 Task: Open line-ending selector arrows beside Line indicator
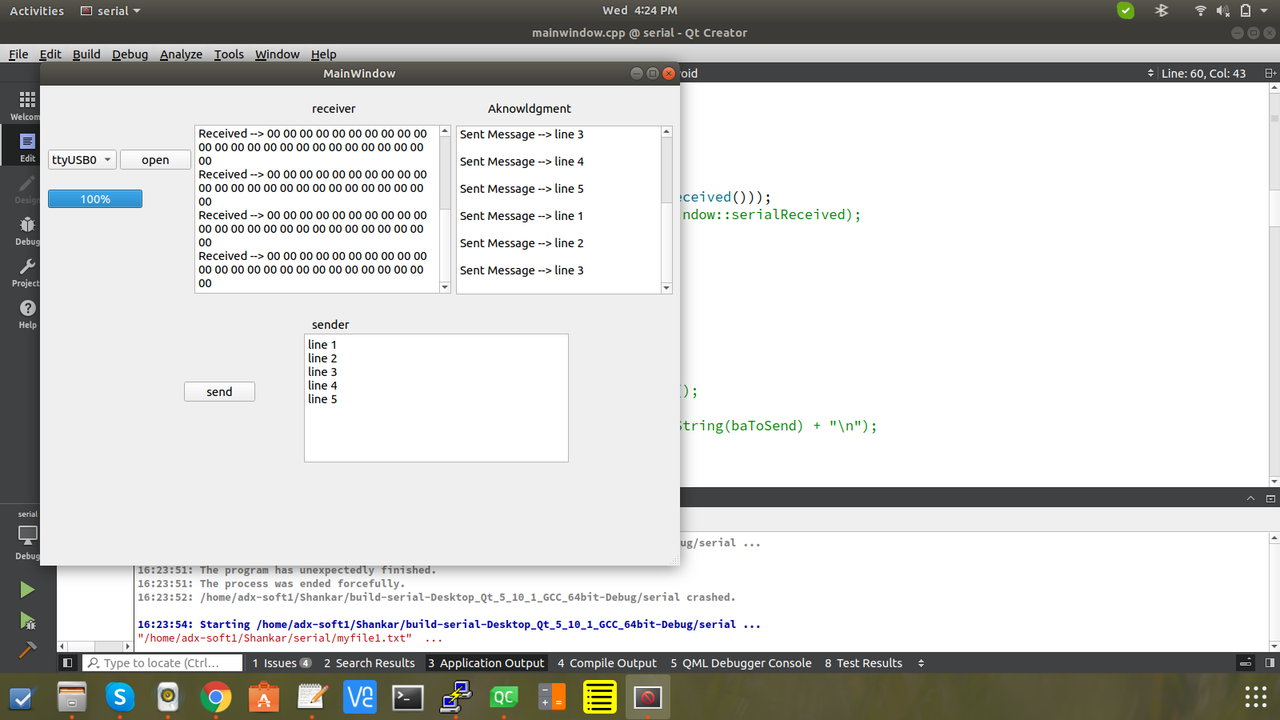[x=1150, y=73]
